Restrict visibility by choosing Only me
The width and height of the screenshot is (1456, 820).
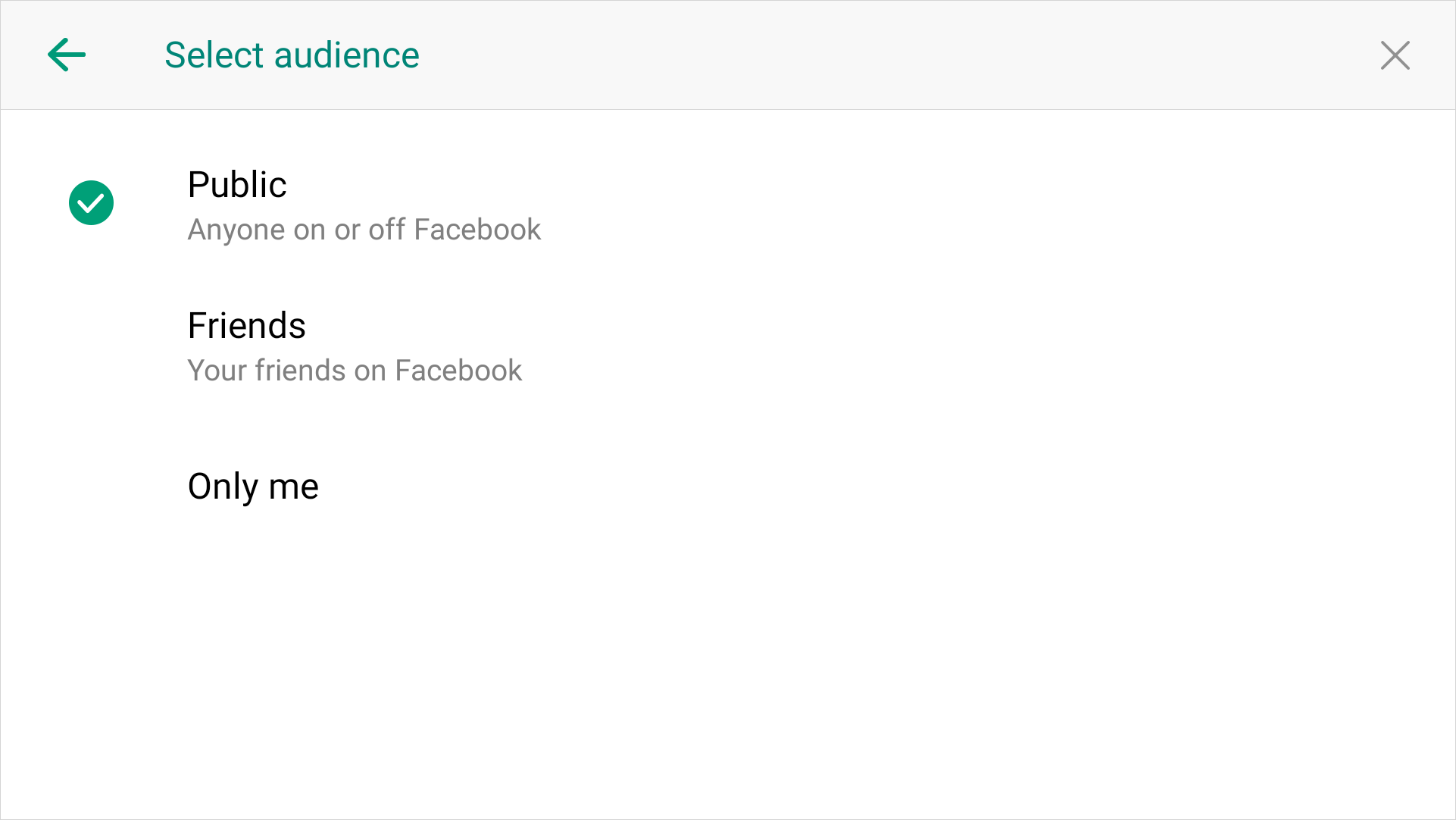[253, 487]
